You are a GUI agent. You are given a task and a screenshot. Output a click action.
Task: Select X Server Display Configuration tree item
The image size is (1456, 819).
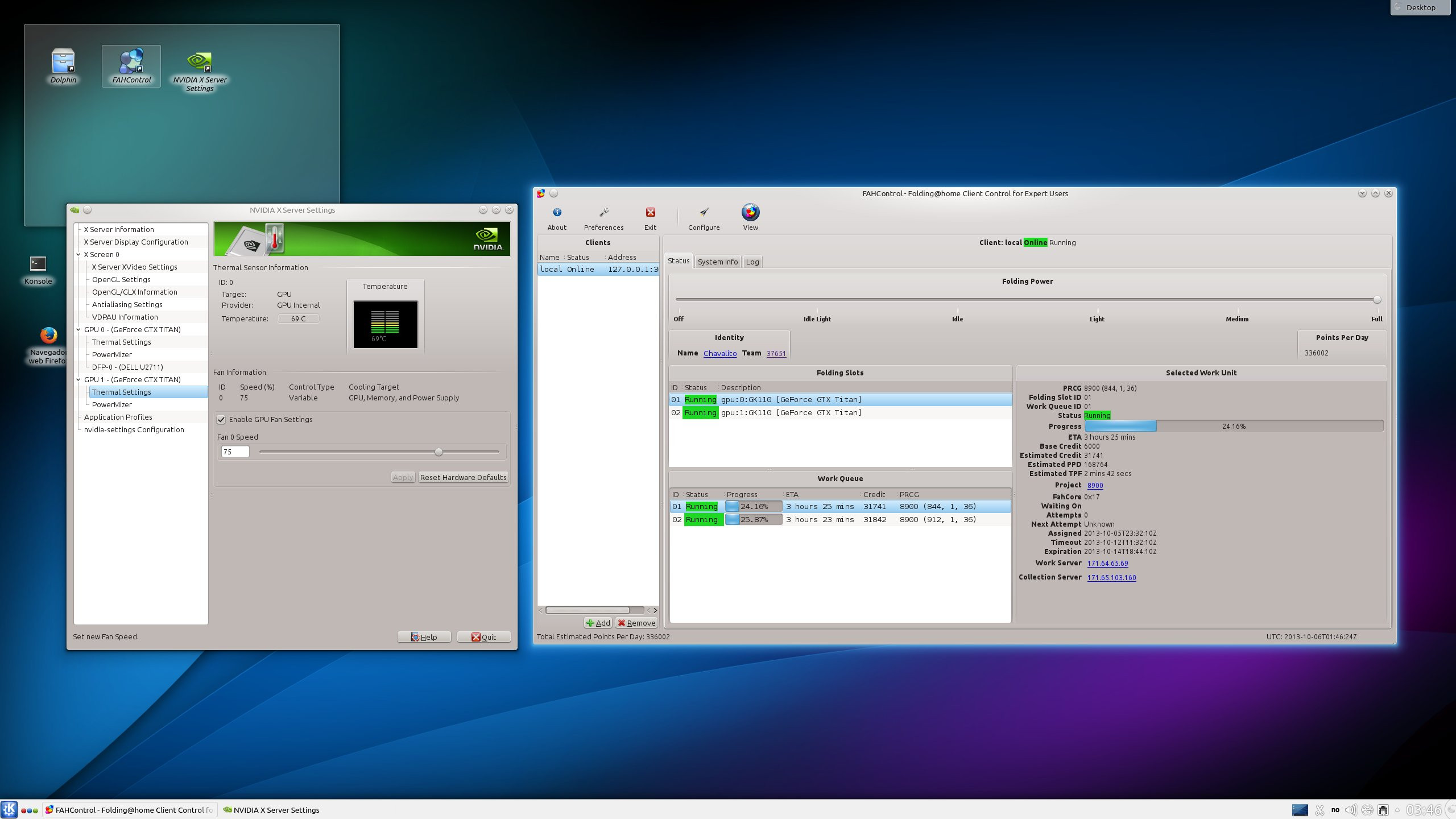[136, 242]
